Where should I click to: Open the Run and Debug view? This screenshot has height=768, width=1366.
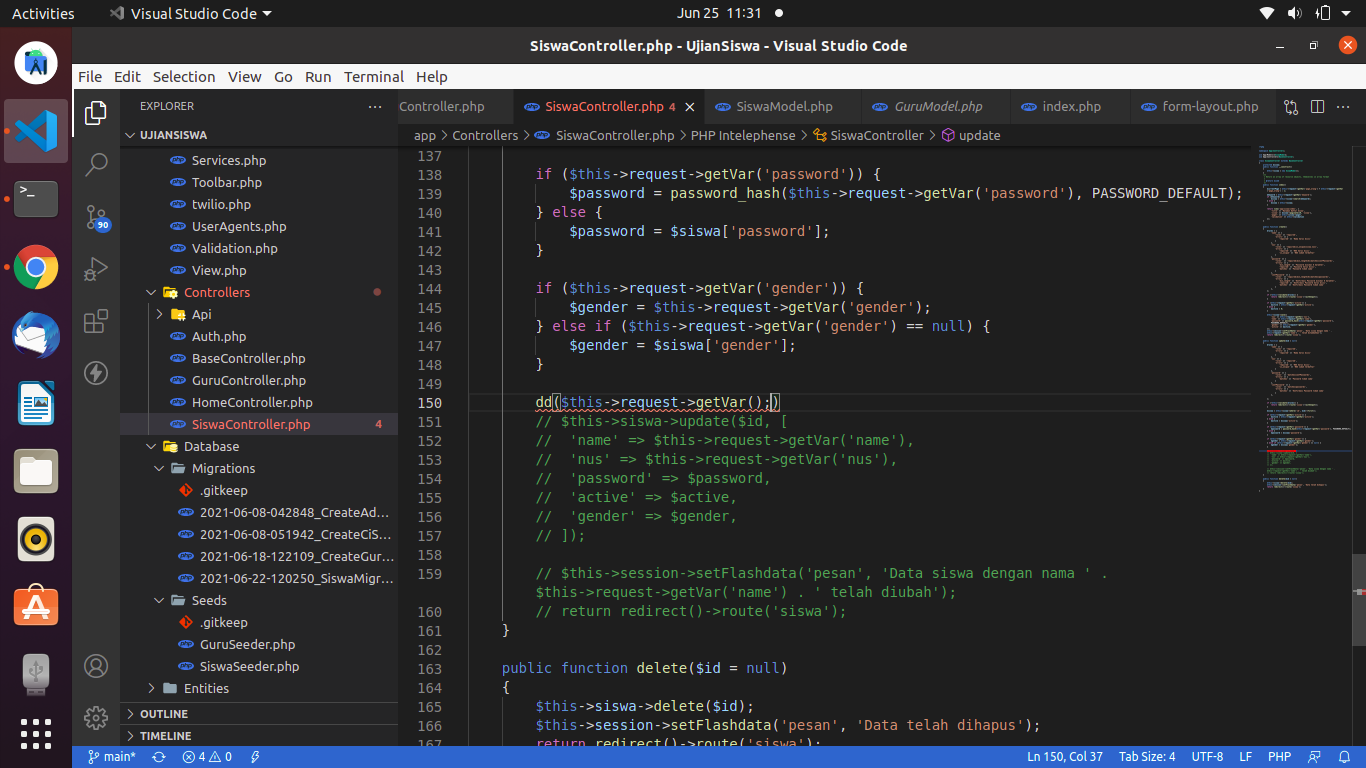pyautogui.click(x=96, y=268)
